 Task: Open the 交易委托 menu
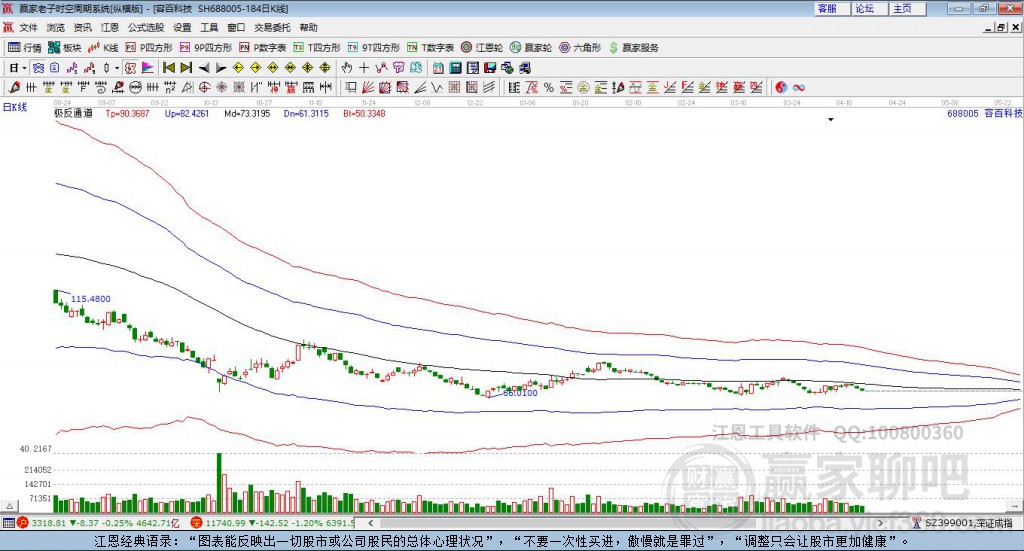[272, 27]
